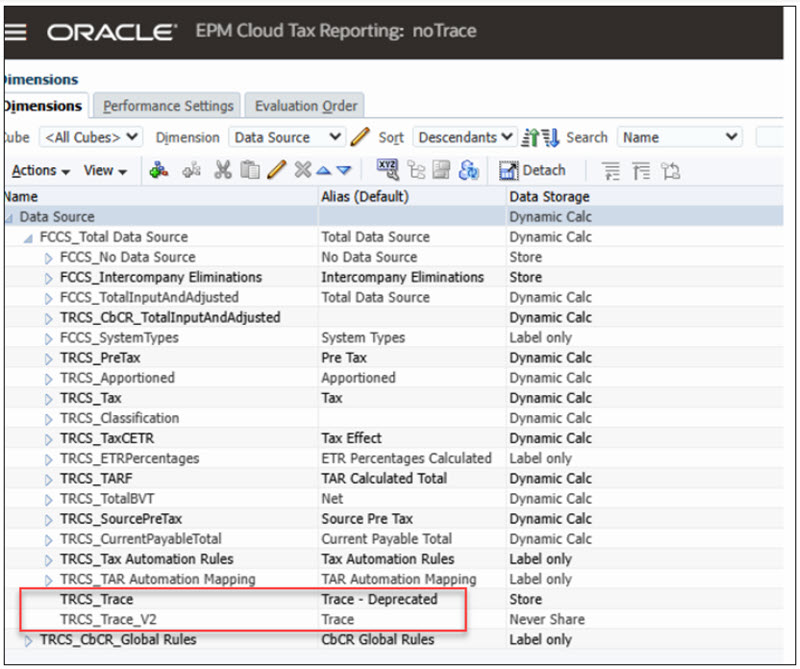Click the Paste clipboard icon
The image size is (800, 669).
point(250,170)
